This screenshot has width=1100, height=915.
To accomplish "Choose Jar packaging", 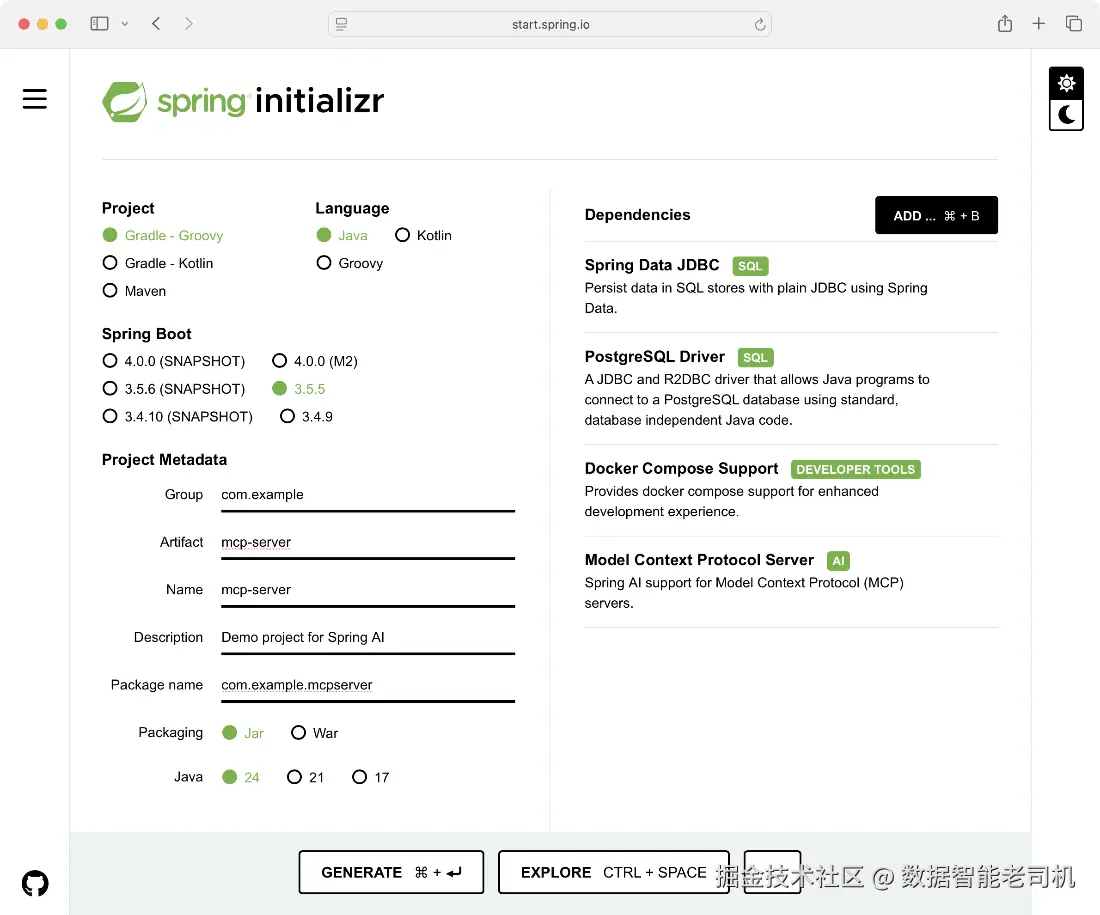I will pyautogui.click(x=243, y=733).
